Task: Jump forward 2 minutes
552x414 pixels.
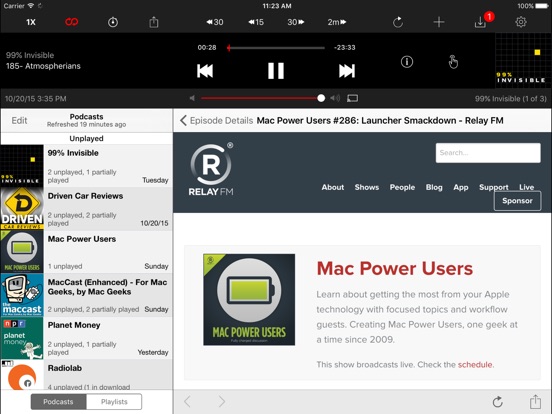Action: point(337,22)
